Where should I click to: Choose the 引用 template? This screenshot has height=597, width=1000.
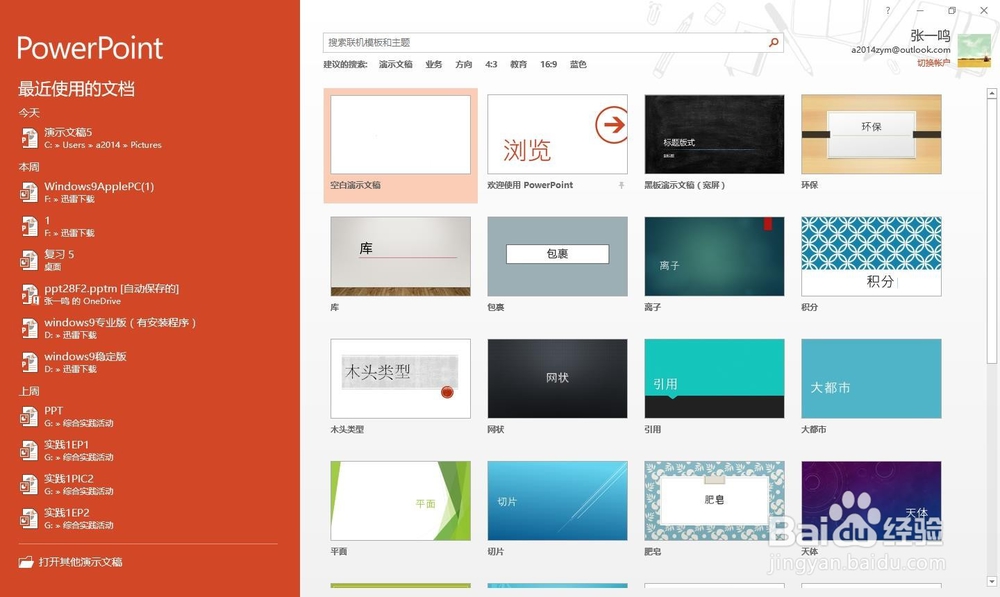pos(714,379)
